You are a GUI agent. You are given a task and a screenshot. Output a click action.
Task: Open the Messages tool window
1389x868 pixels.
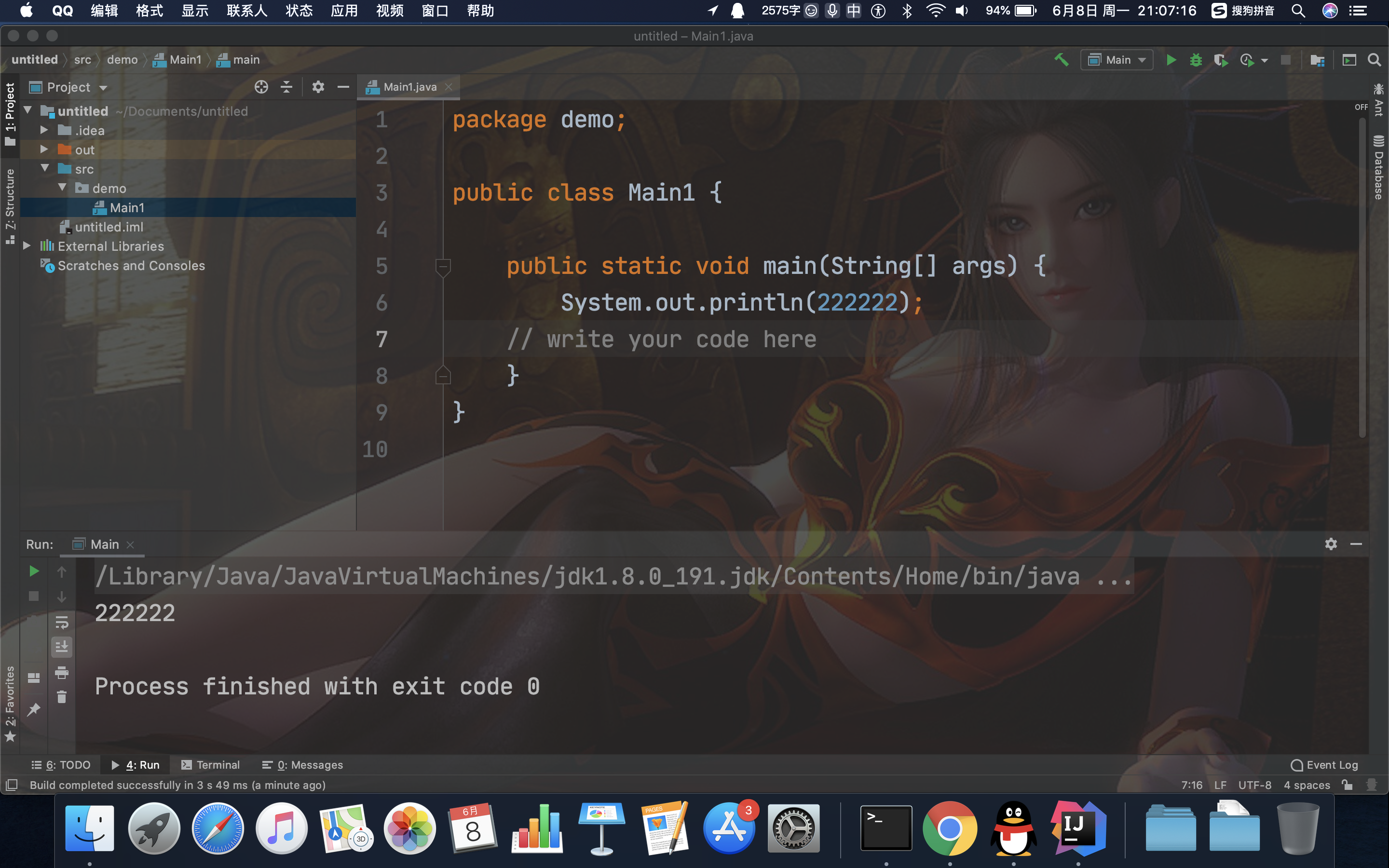tap(302, 765)
